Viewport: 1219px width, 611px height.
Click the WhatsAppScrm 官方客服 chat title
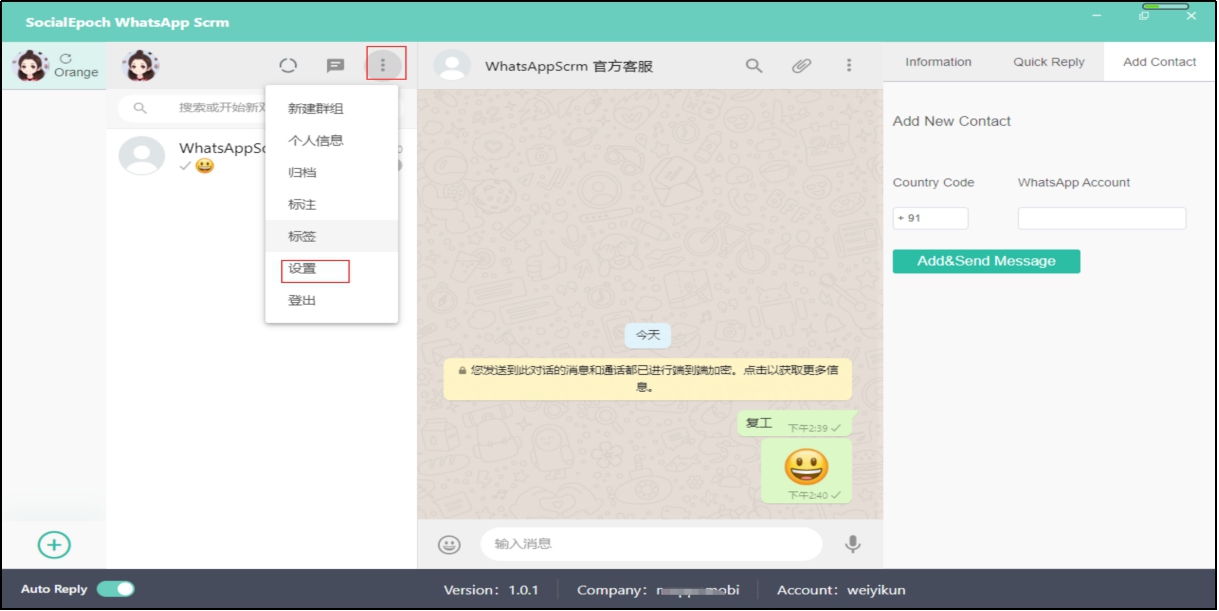tap(569, 66)
